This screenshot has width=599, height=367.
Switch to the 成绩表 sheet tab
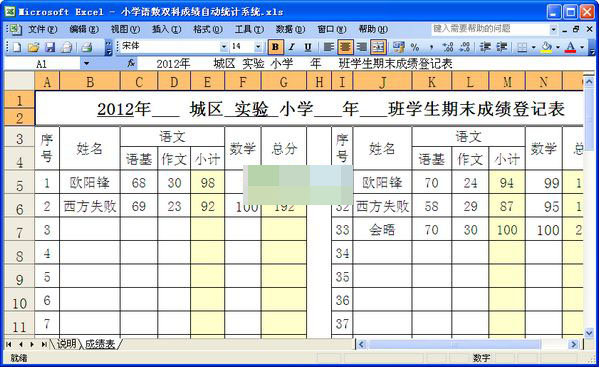pyautogui.click(x=100, y=344)
